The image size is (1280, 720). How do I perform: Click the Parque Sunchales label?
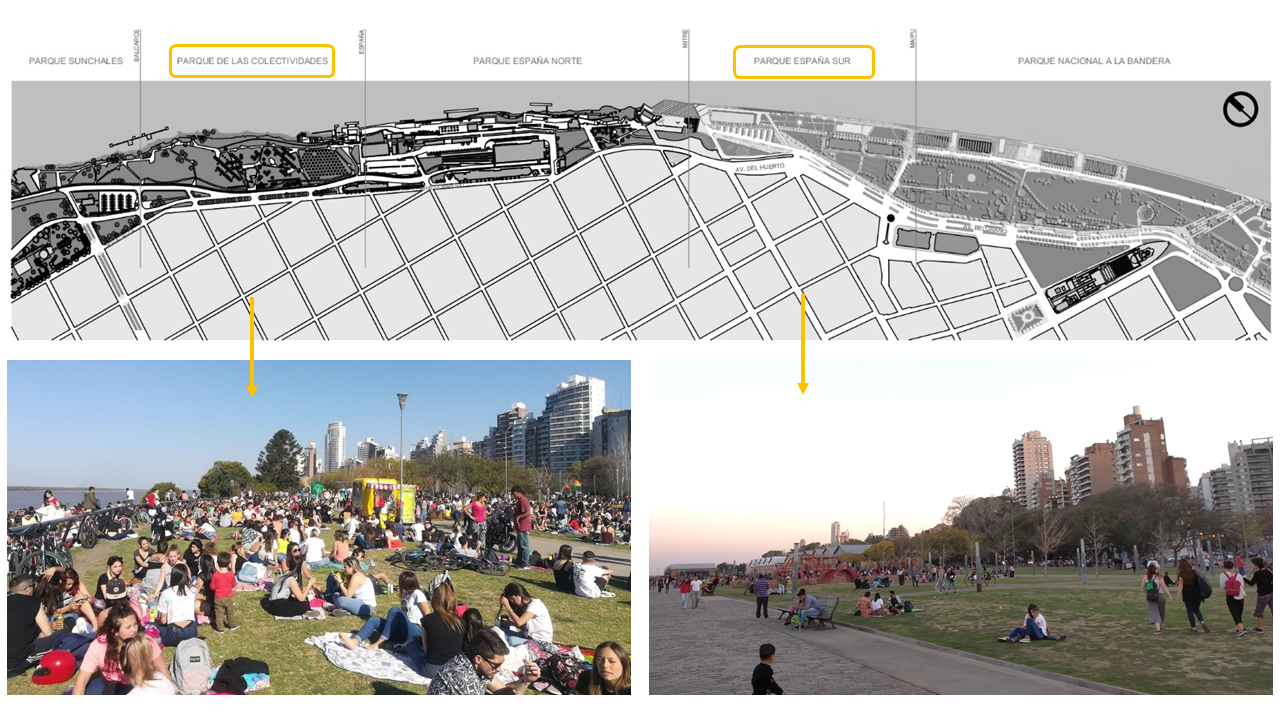coord(76,61)
